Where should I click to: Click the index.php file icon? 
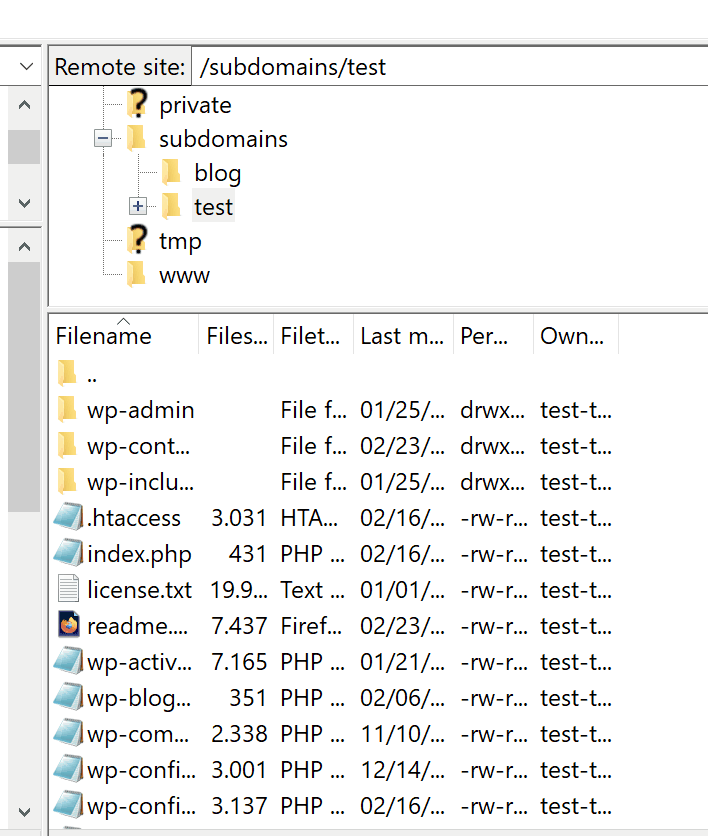(69, 553)
